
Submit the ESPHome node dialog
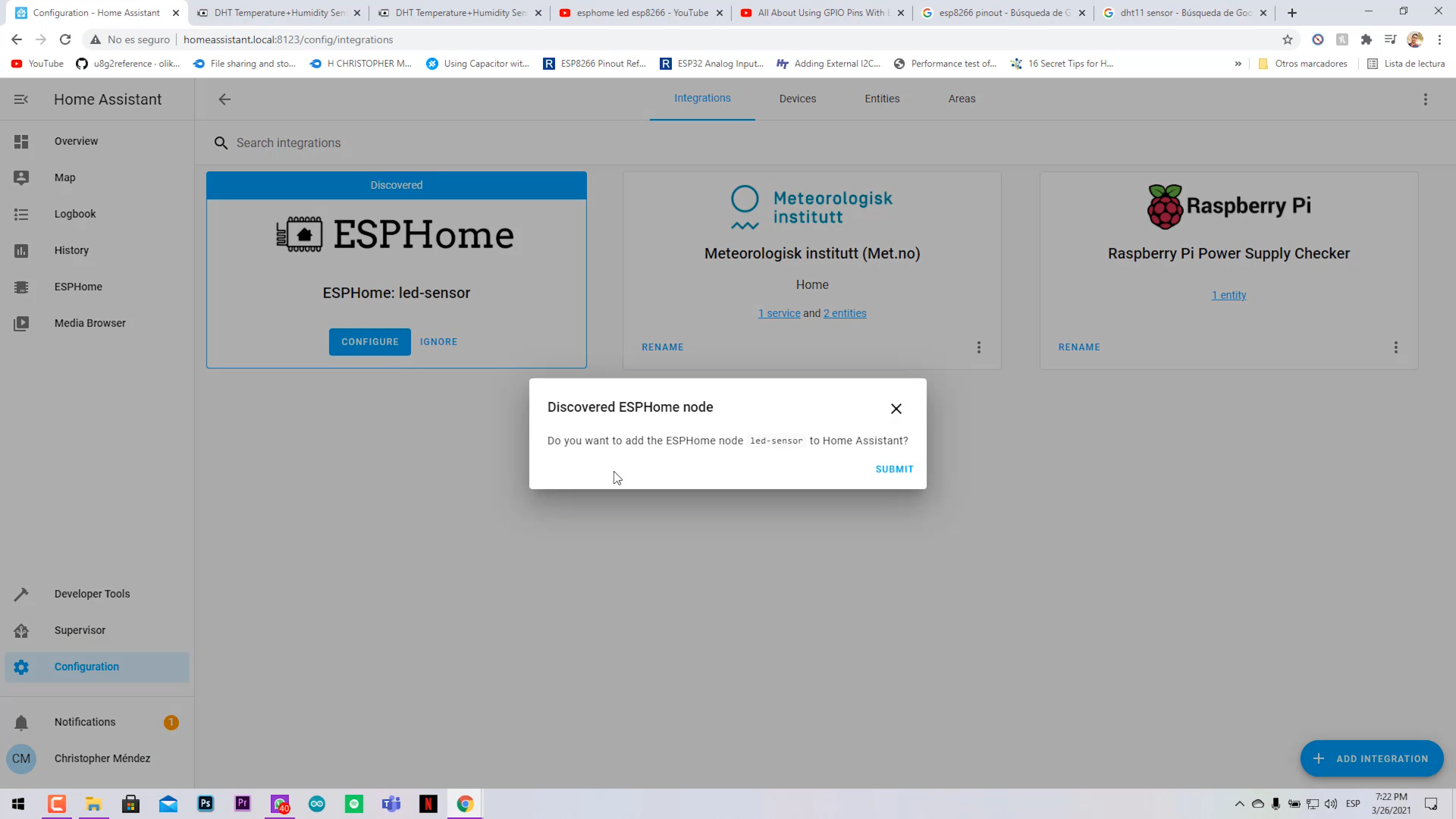tap(894, 469)
